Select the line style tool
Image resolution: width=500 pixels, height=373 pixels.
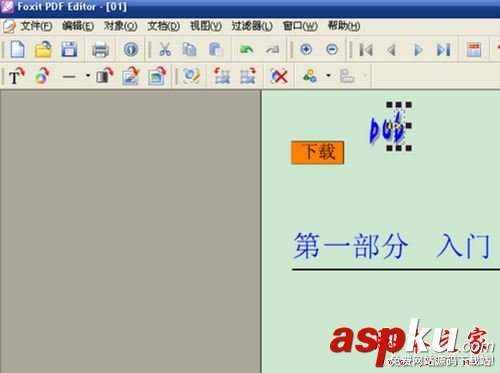(69, 77)
